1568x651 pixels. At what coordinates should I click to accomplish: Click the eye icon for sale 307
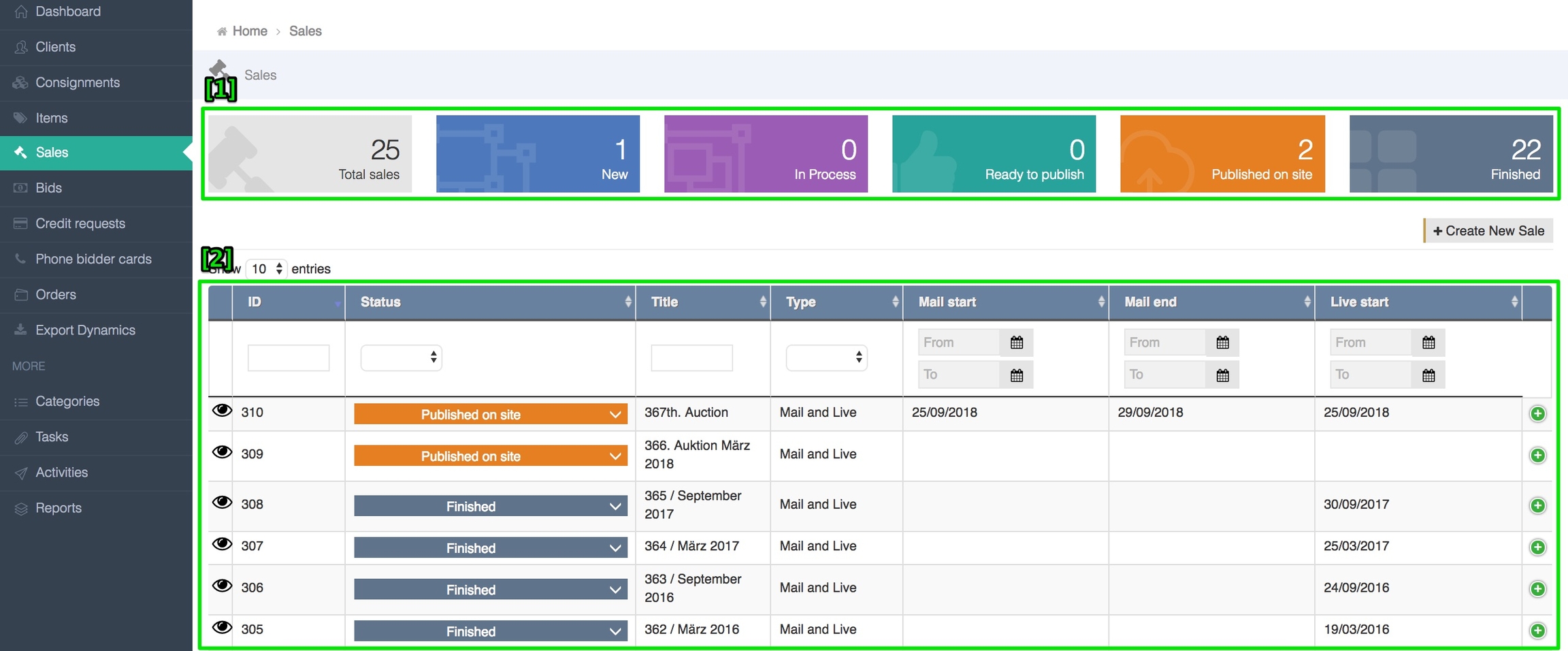tap(222, 544)
